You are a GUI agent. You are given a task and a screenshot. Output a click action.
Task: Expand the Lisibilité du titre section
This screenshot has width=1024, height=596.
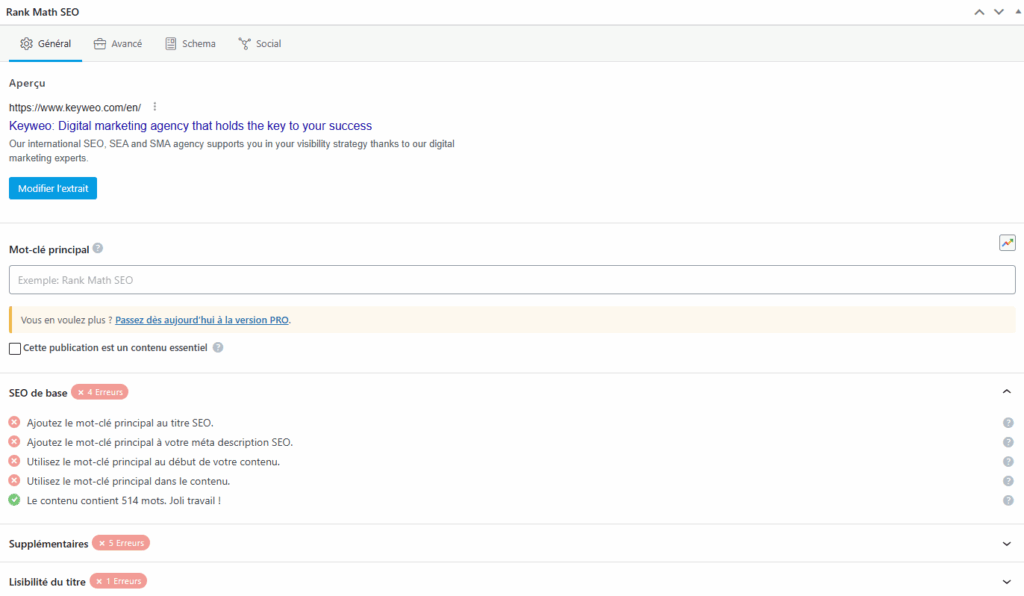[x=1008, y=580]
